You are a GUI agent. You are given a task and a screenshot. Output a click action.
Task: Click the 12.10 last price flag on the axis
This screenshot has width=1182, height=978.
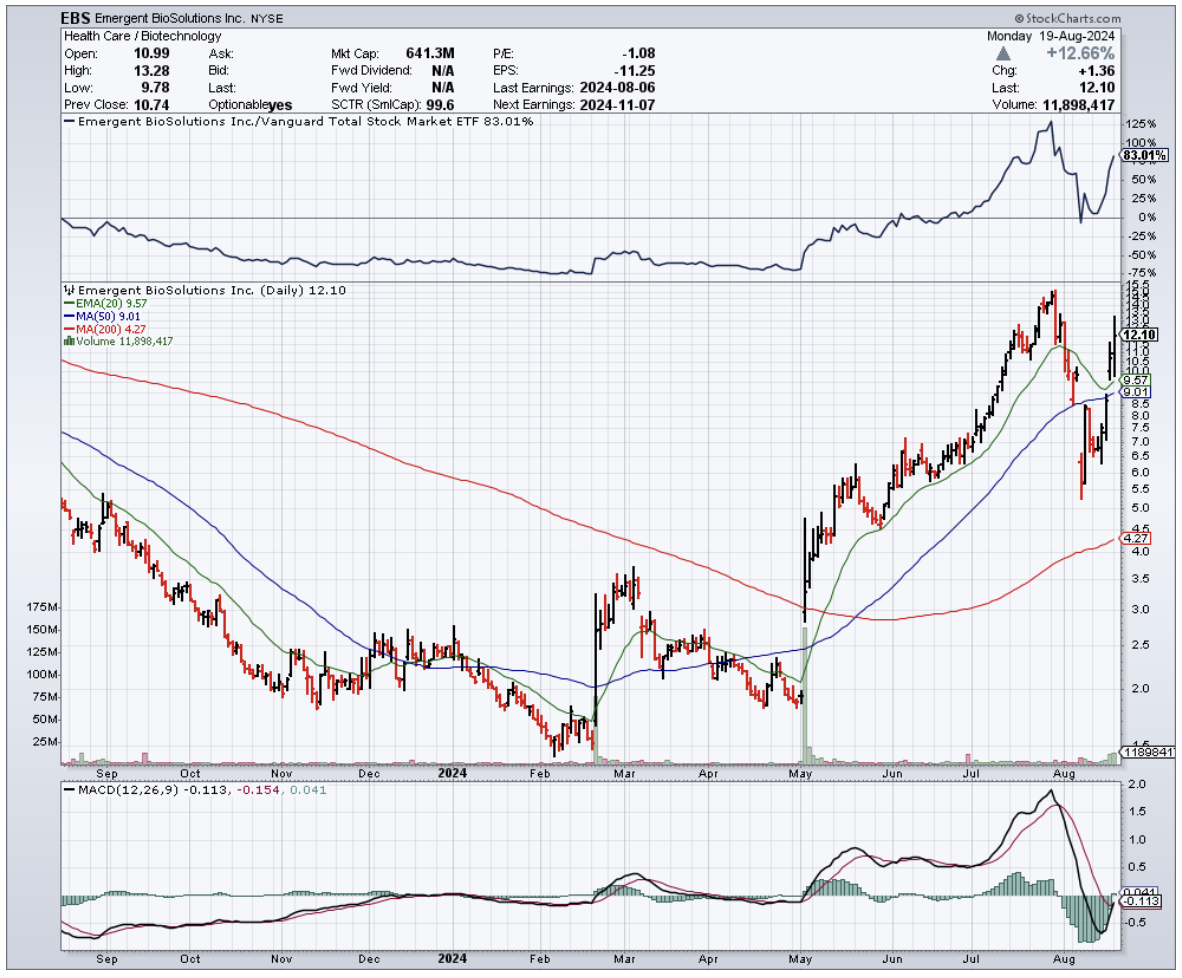(1139, 335)
